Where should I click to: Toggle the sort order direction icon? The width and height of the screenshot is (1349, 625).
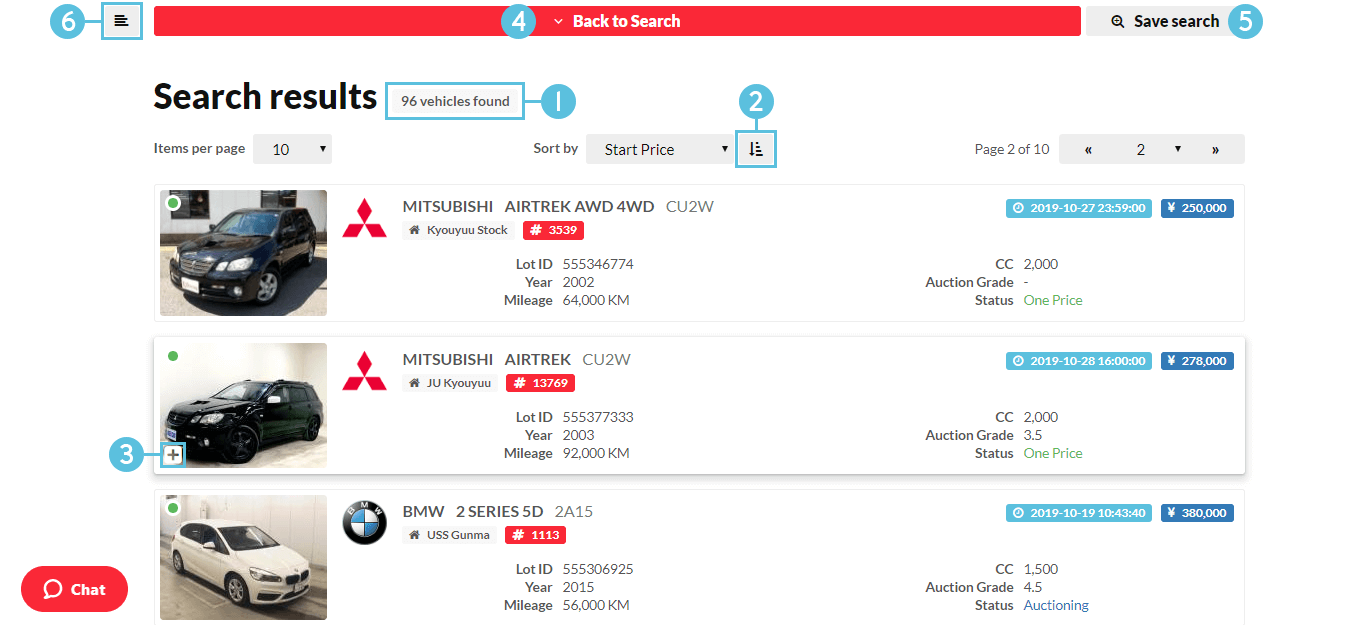(756, 149)
